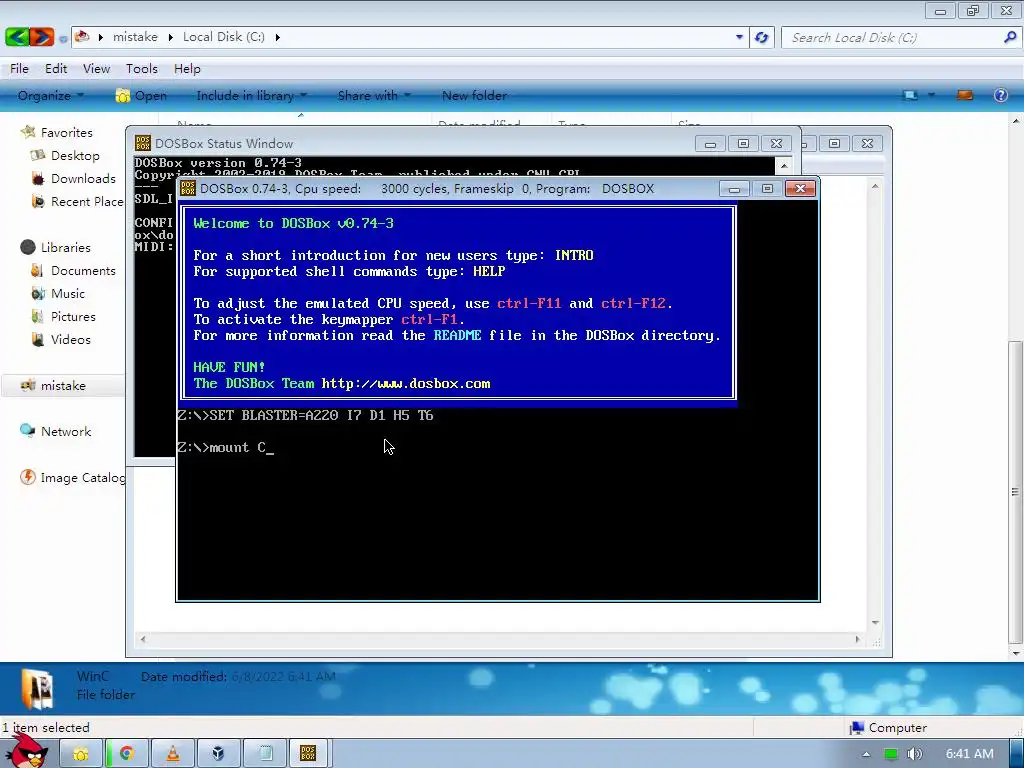Click the address bar root icon

[82, 37]
